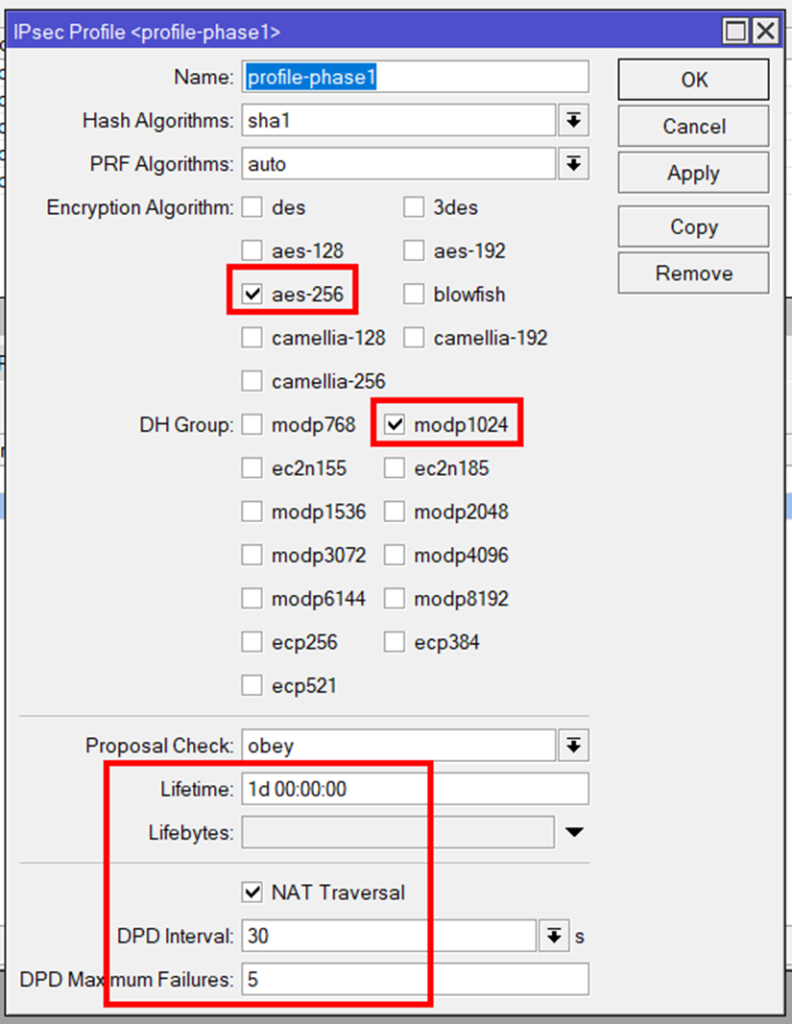Screen dimensions: 792x1024
Task: Enable the modp1536 DH group
Action: [x=252, y=512]
